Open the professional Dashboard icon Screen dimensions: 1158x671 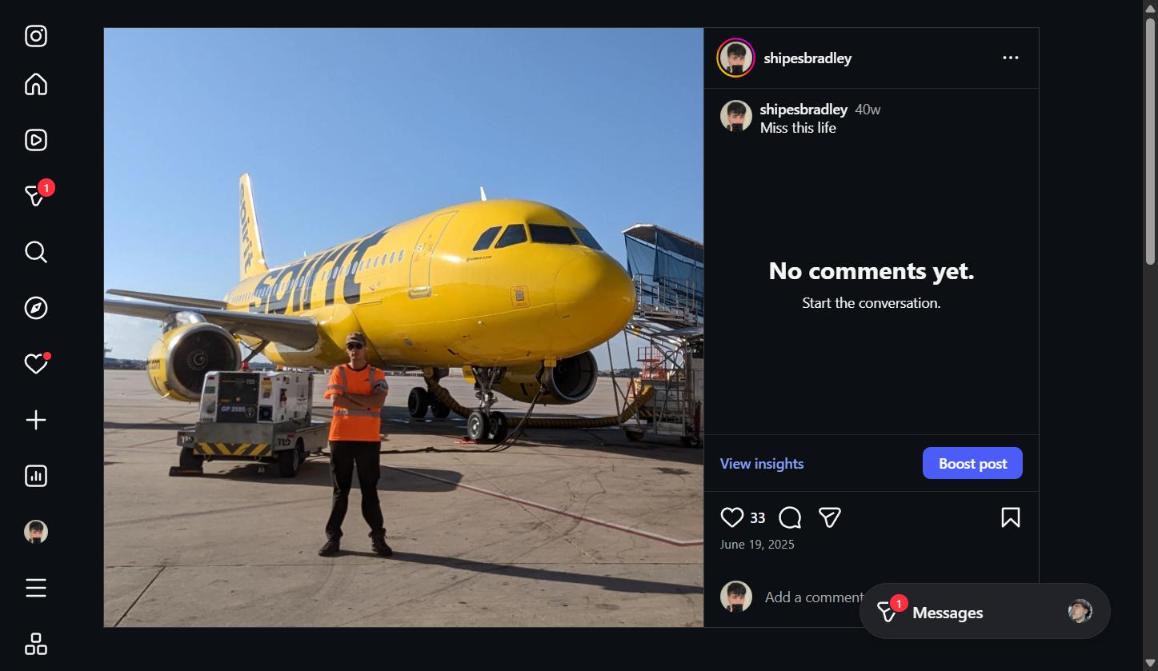[x=35, y=475]
